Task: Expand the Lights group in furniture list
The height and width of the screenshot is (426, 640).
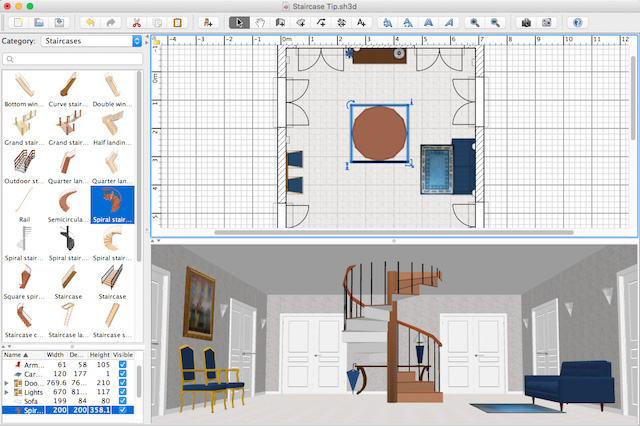Action: [x=7, y=392]
